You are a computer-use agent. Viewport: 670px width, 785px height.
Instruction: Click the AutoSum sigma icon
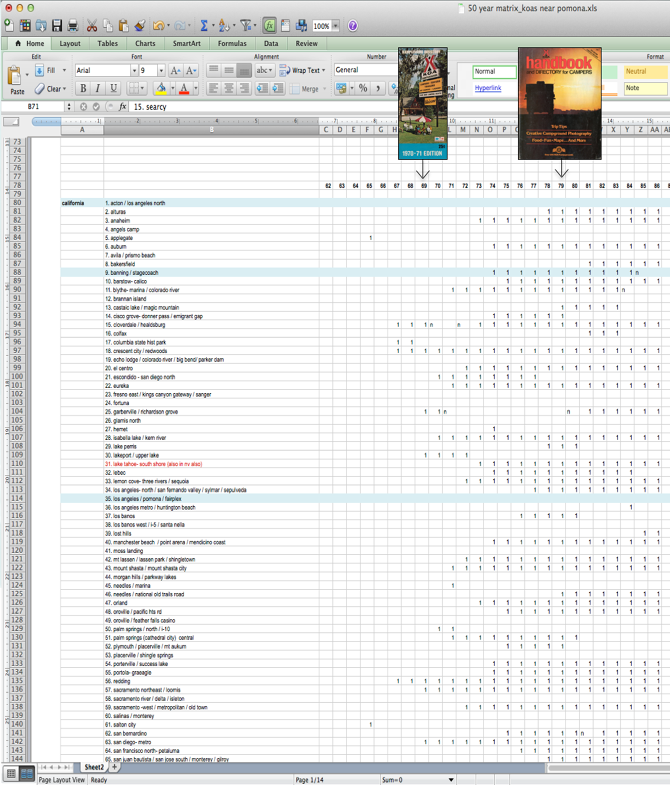tap(204, 25)
